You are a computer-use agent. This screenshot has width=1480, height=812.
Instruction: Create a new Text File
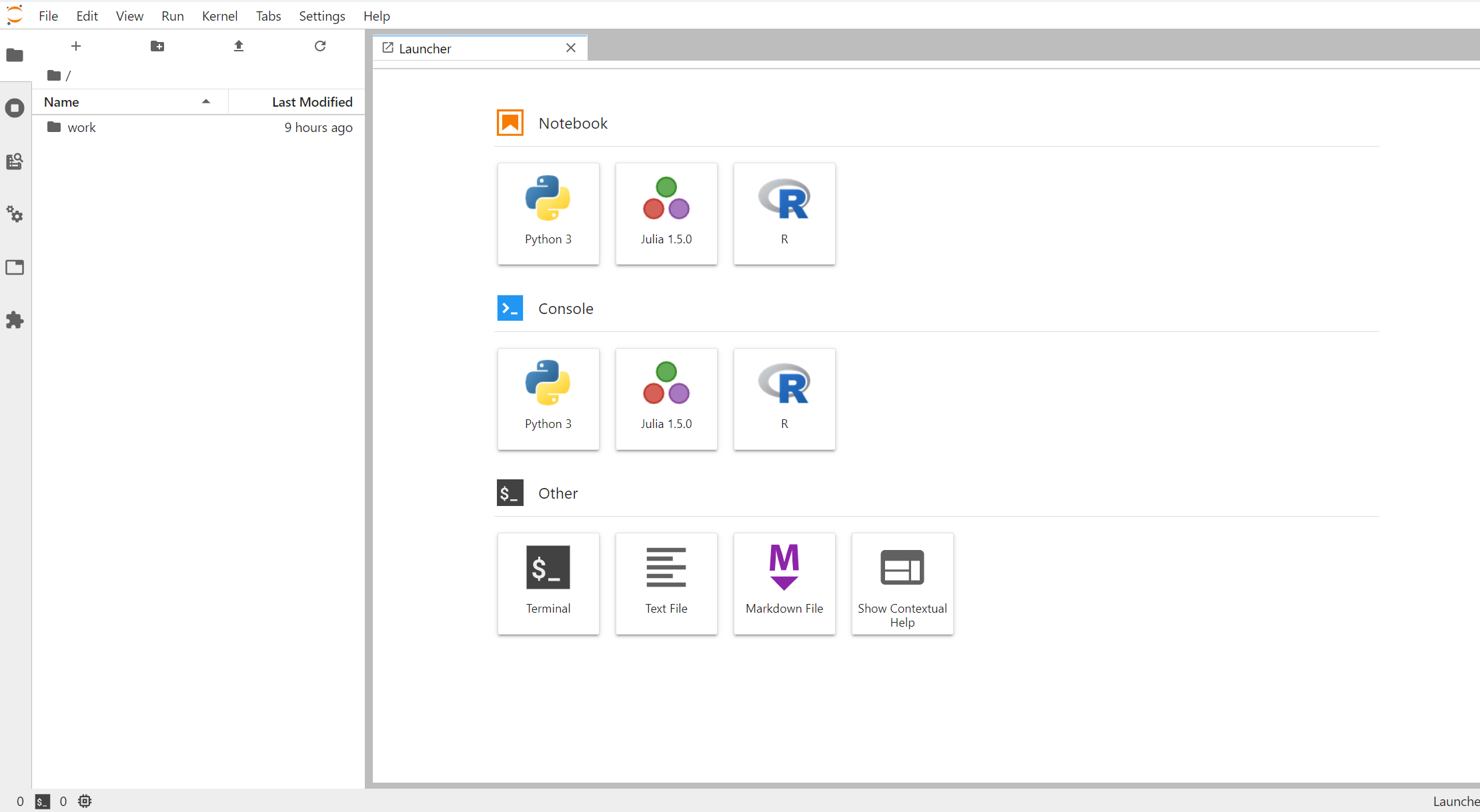point(666,583)
